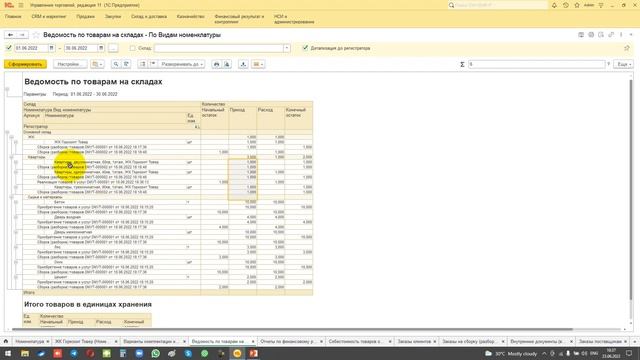Enable the Склад filter checkbox
This screenshot has height=360, width=640.
tap(133, 48)
